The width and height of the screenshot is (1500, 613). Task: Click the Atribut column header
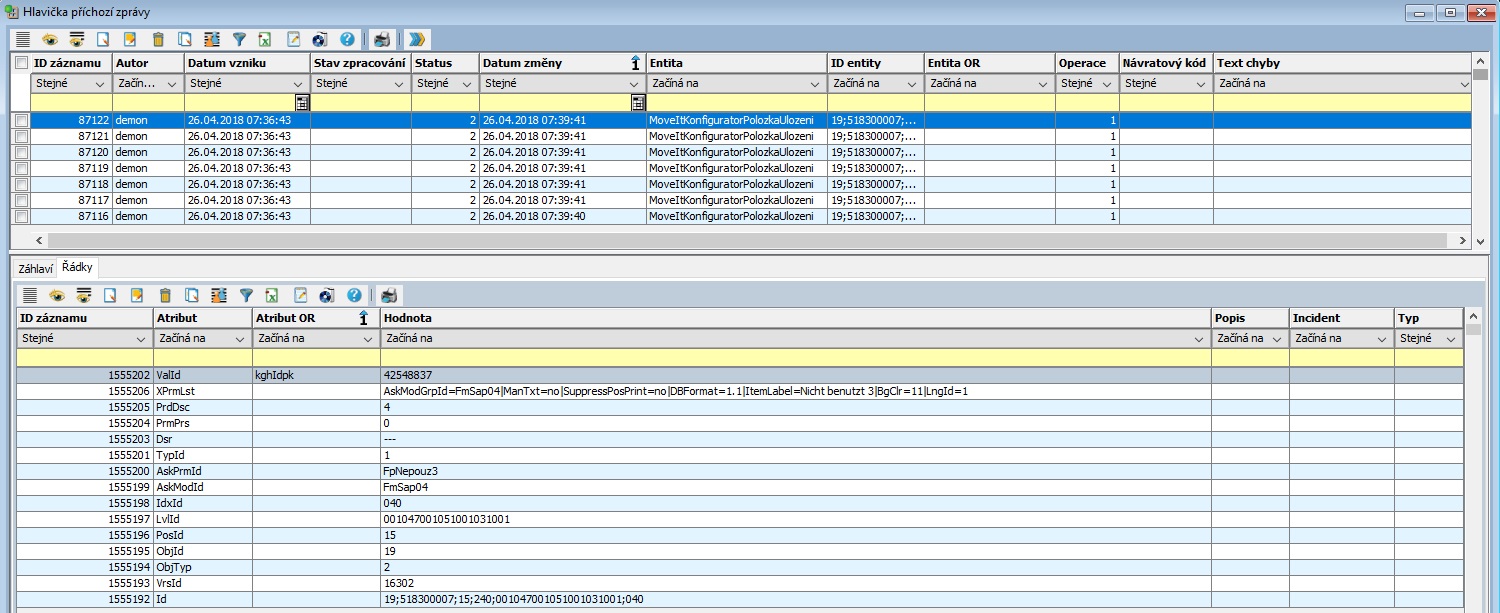[x=202, y=318]
